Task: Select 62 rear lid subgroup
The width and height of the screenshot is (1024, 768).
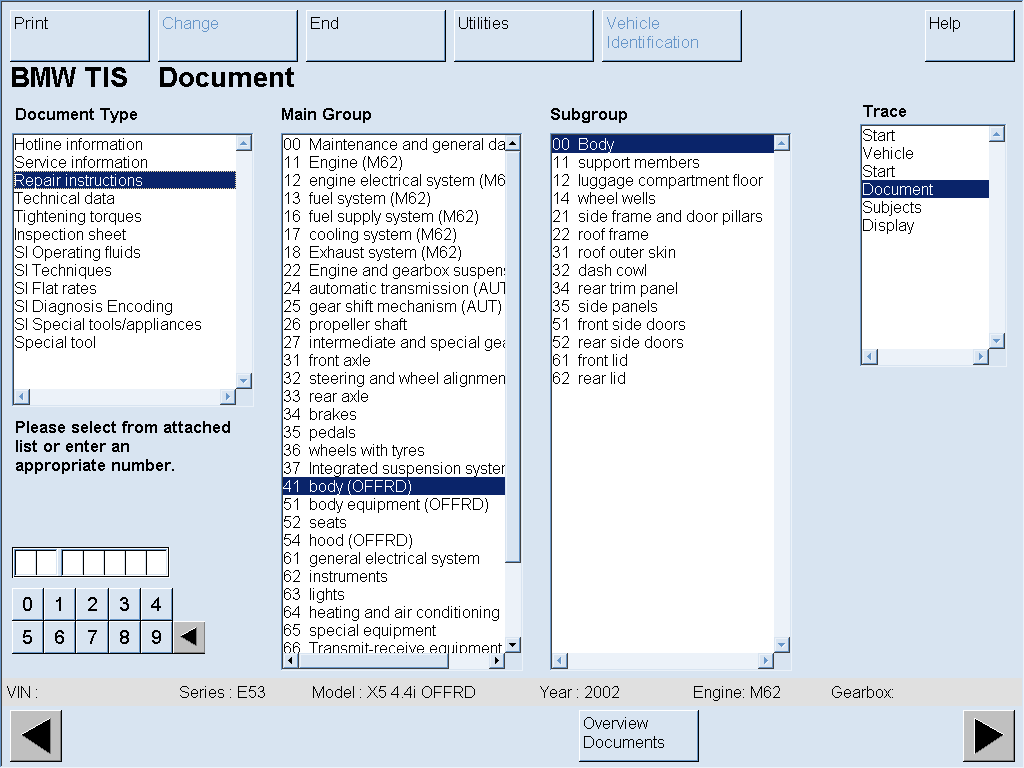Action: [602, 378]
